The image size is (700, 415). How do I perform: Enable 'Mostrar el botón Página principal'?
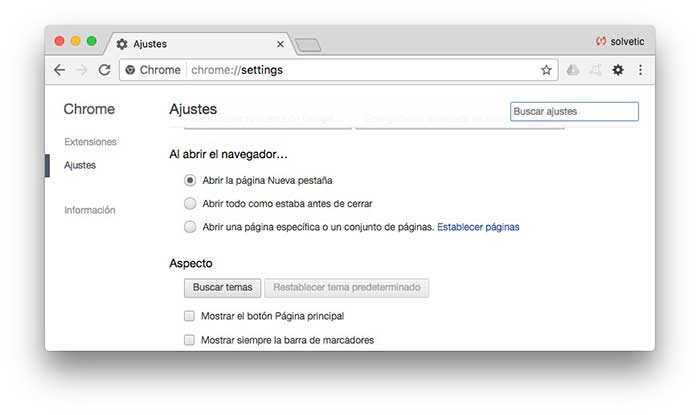(189, 316)
